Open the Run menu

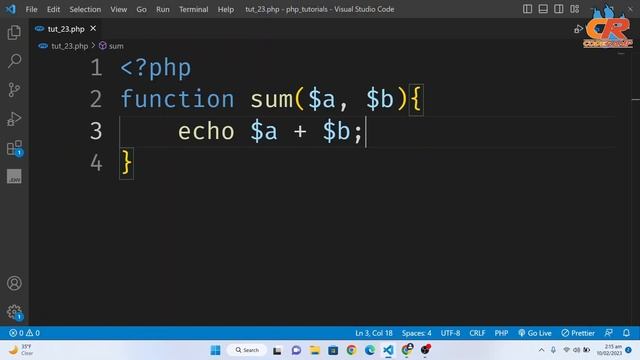(x=162, y=9)
